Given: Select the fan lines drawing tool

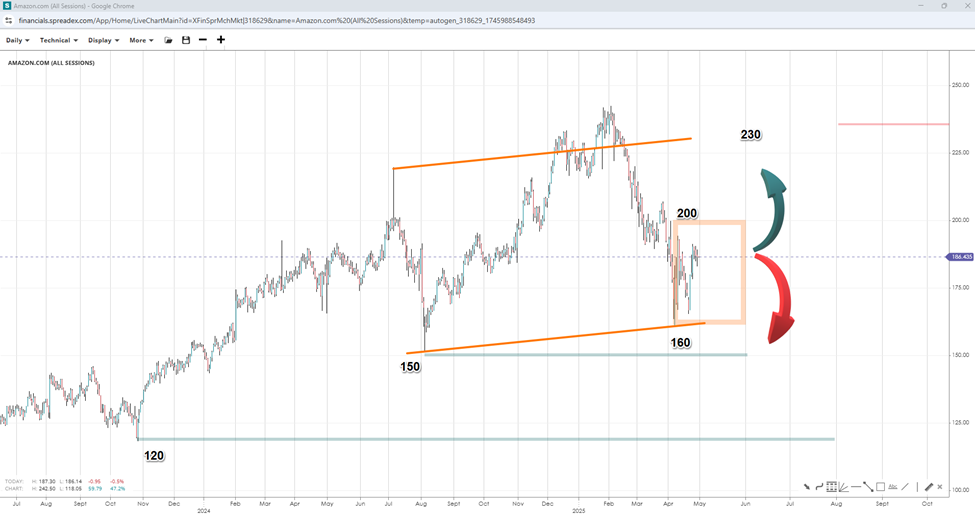Looking at the screenshot, I should [x=844, y=487].
